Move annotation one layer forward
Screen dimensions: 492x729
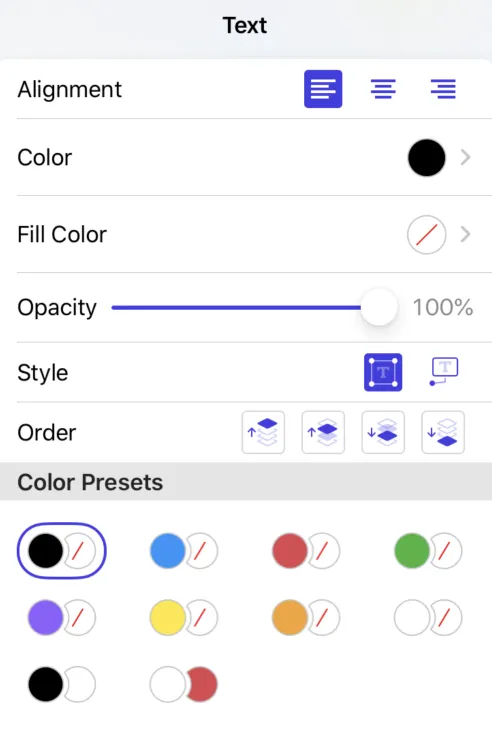click(323, 432)
